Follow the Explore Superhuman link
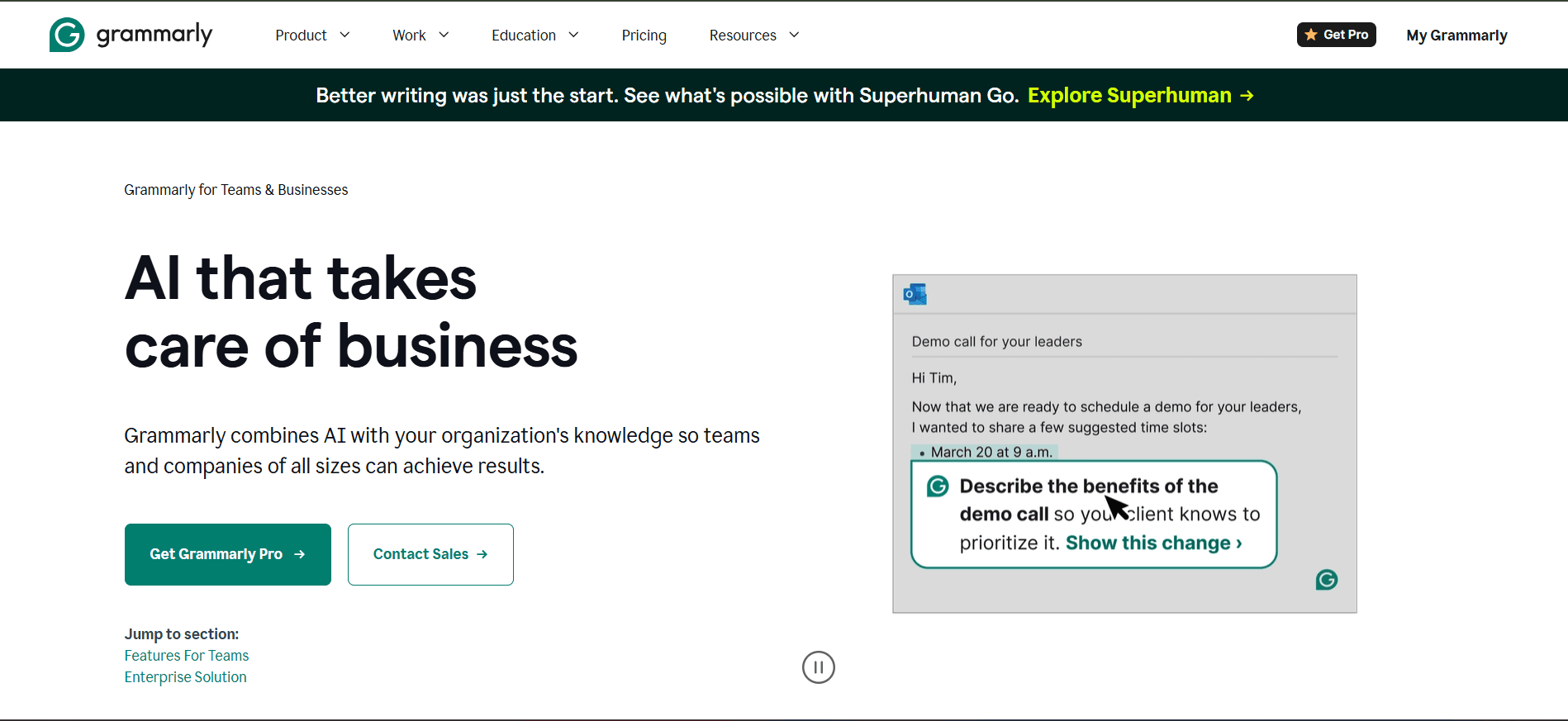The height and width of the screenshot is (721, 1568). pyautogui.click(x=1141, y=96)
